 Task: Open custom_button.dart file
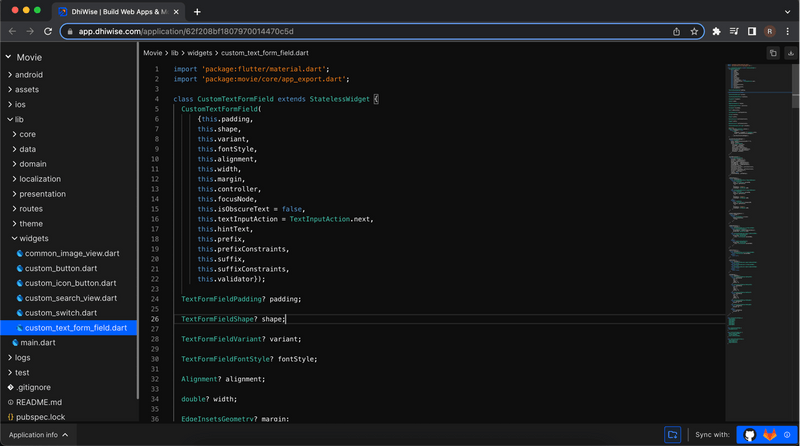click(x=60, y=268)
